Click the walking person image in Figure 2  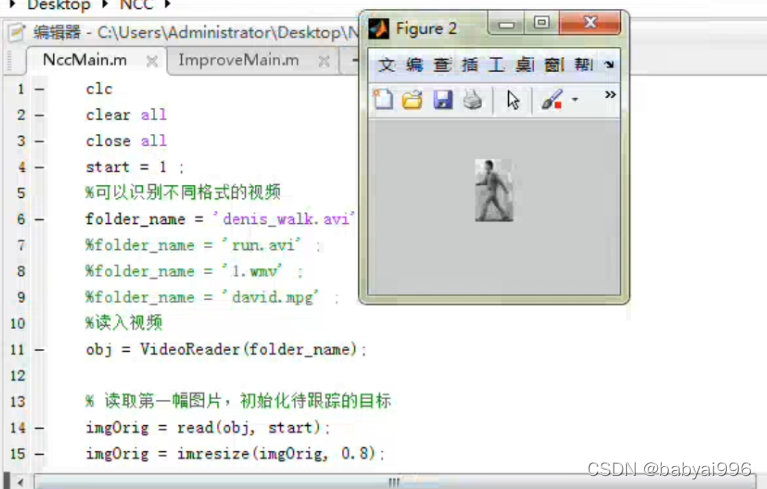pos(494,190)
